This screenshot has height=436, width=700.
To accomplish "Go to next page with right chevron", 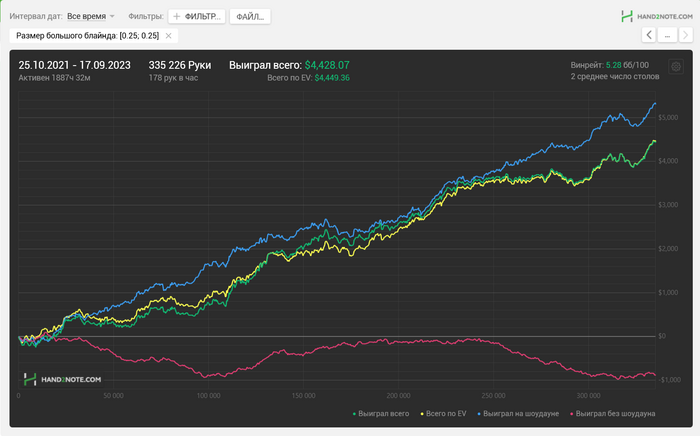I will 685,35.
